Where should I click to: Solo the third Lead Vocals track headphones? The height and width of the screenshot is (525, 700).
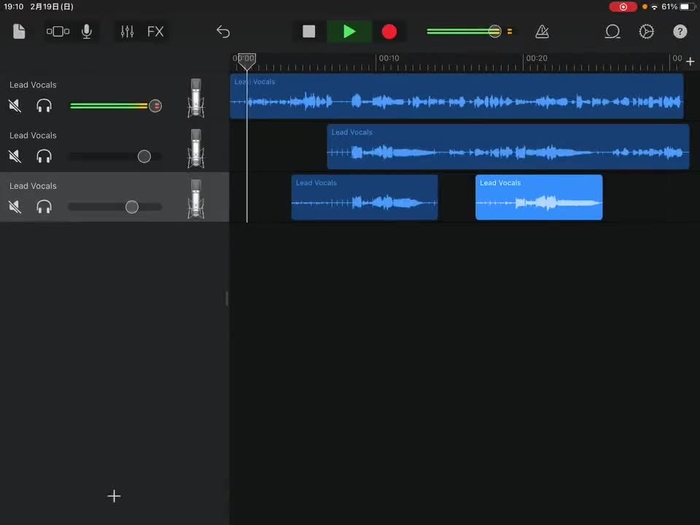point(44,207)
